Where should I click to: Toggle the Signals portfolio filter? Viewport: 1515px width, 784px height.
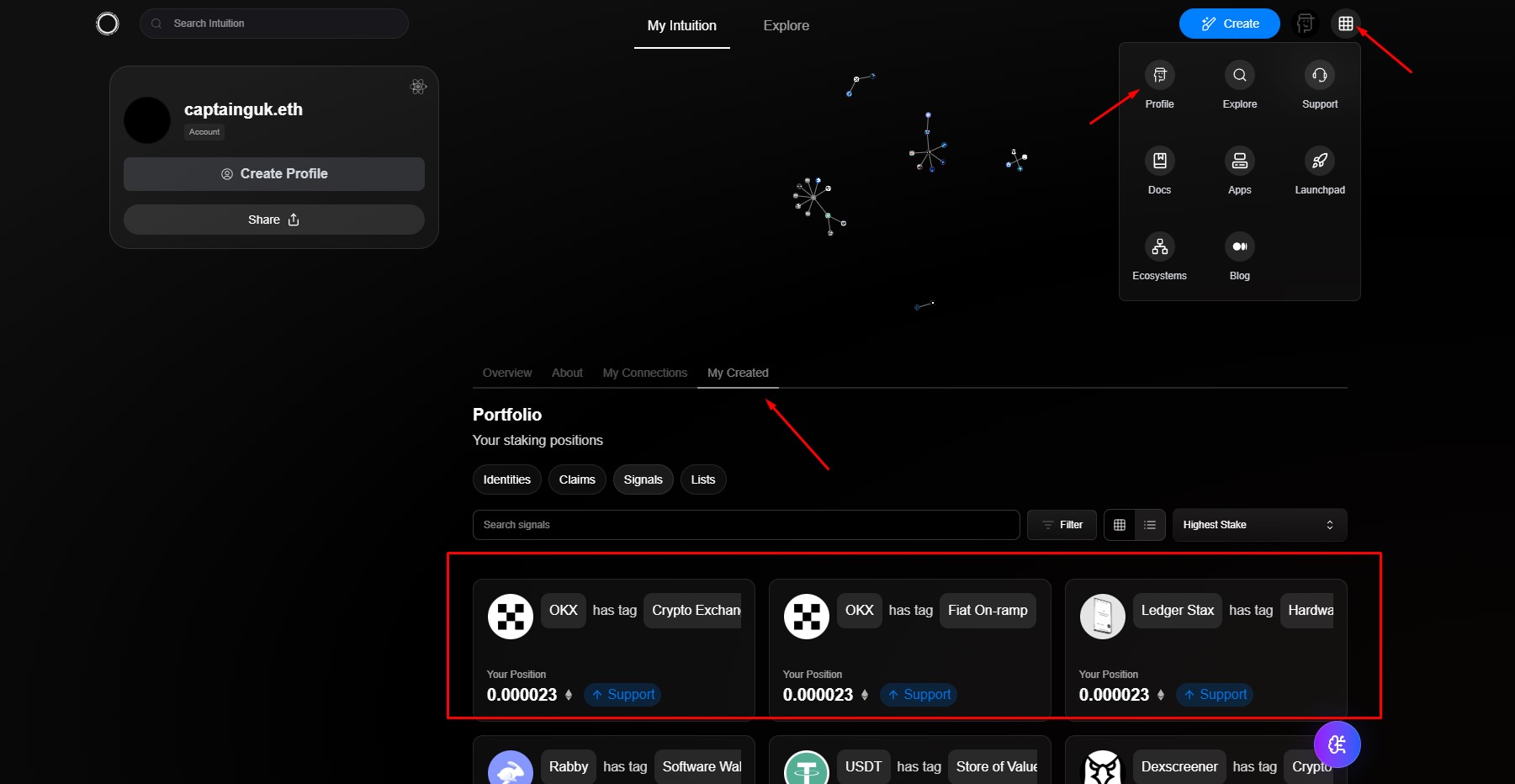643,479
